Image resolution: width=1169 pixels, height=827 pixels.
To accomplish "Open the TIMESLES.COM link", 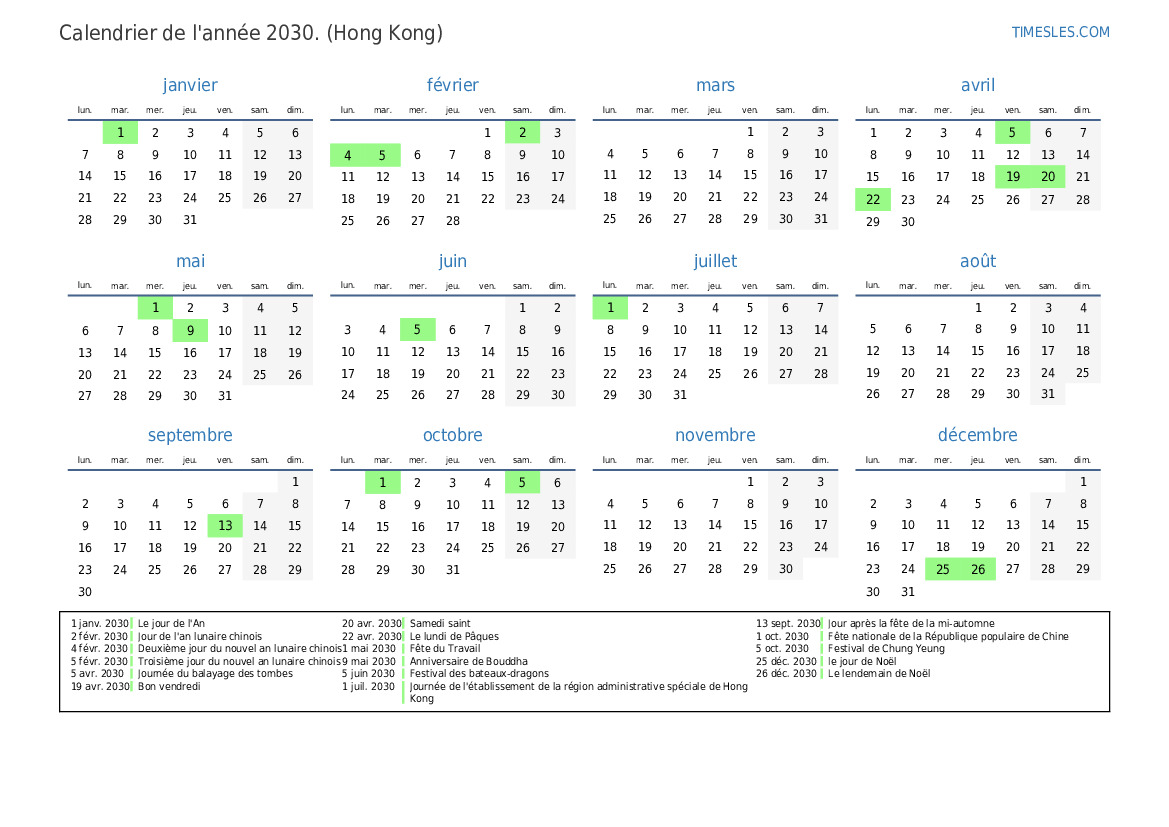I will click(x=1060, y=32).
